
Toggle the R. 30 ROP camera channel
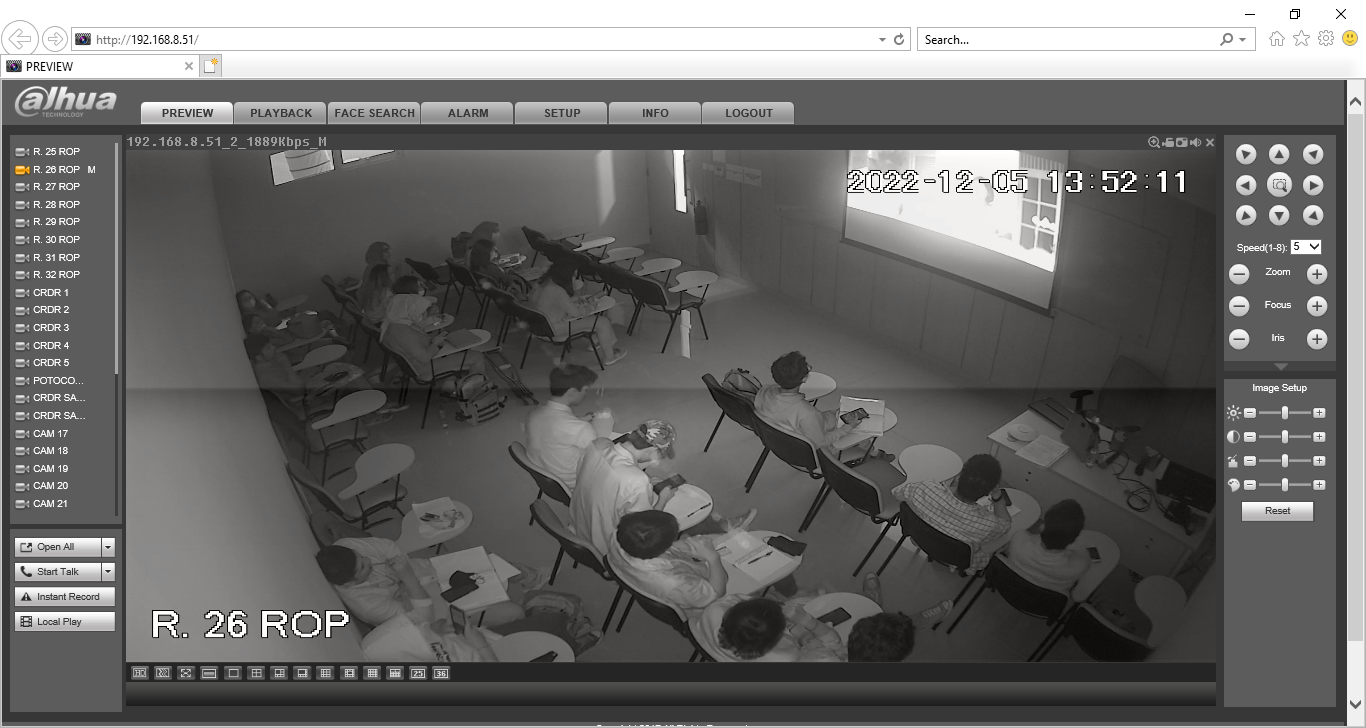tap(48, 240)
